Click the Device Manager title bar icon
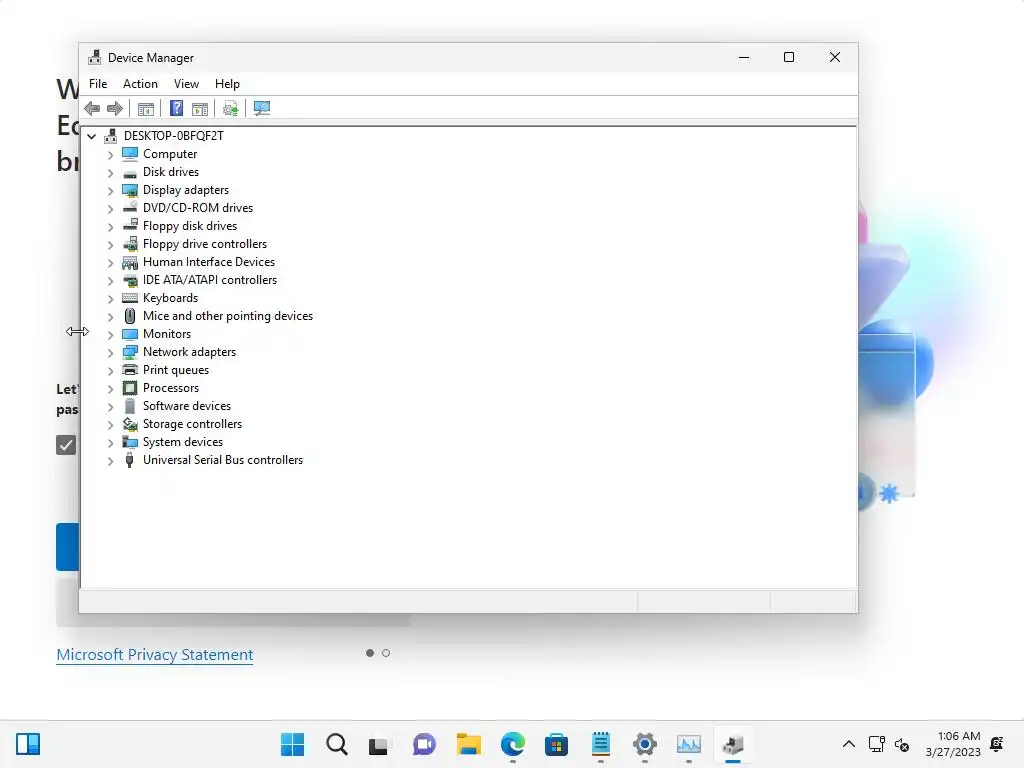This screenshot has width=1024, height=768. (95, 57)
